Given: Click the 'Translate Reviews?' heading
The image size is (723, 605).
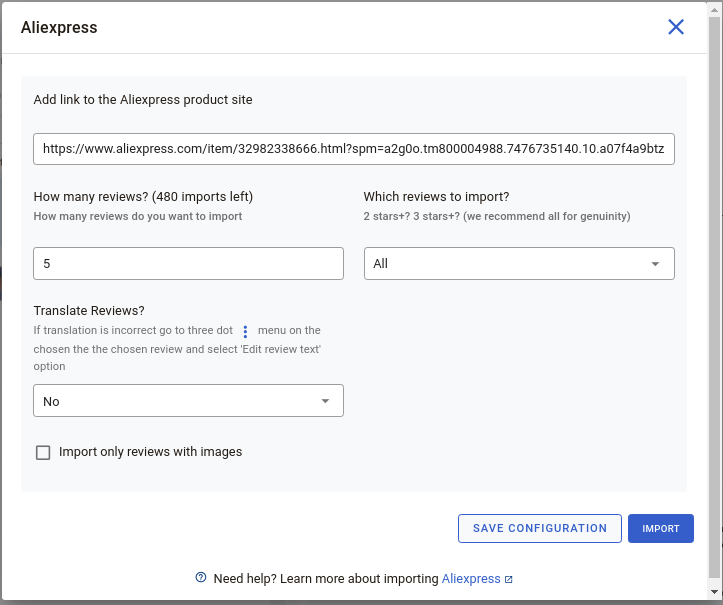Looking at the screenshot, I should 89,311.
